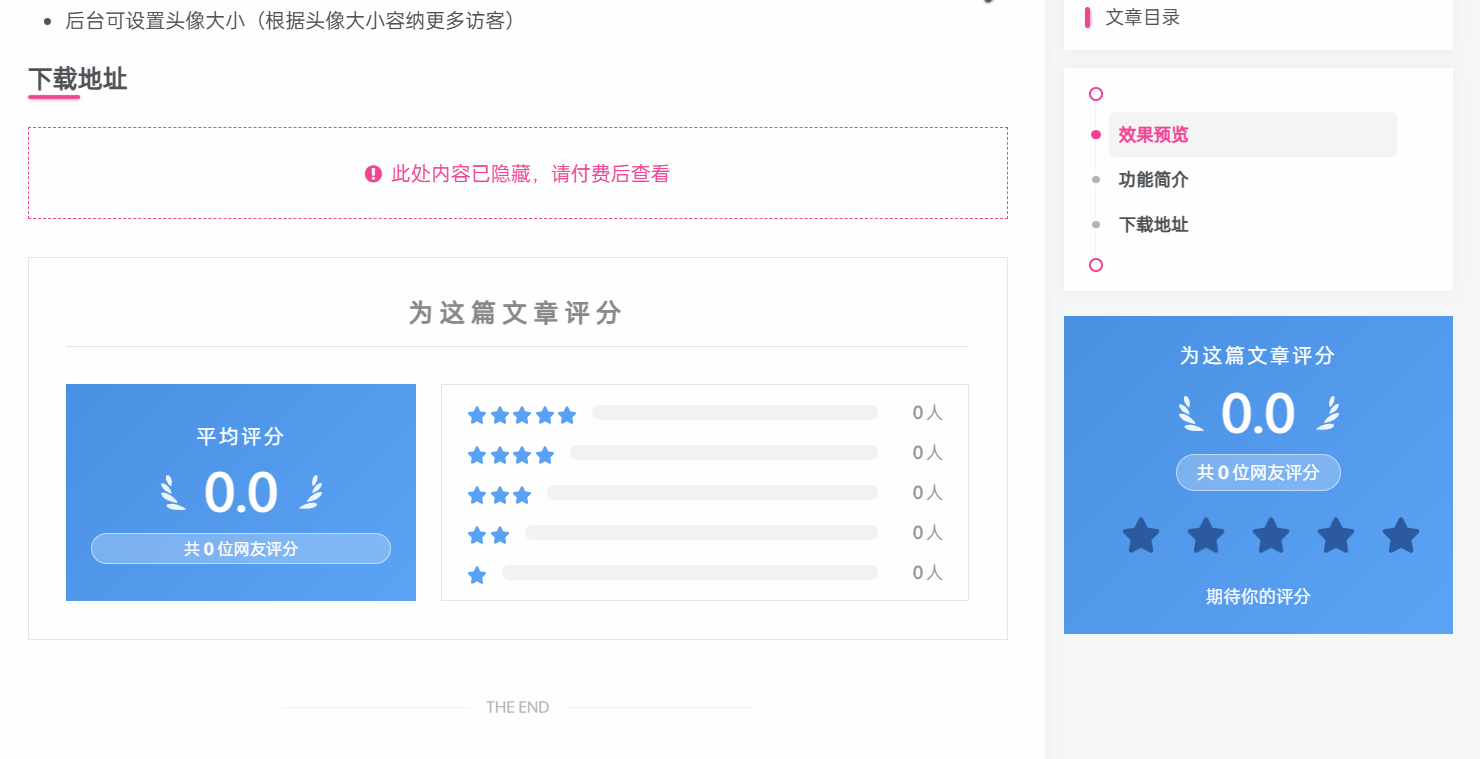Give five stars using the sidebar's last star

[1401, 536]
